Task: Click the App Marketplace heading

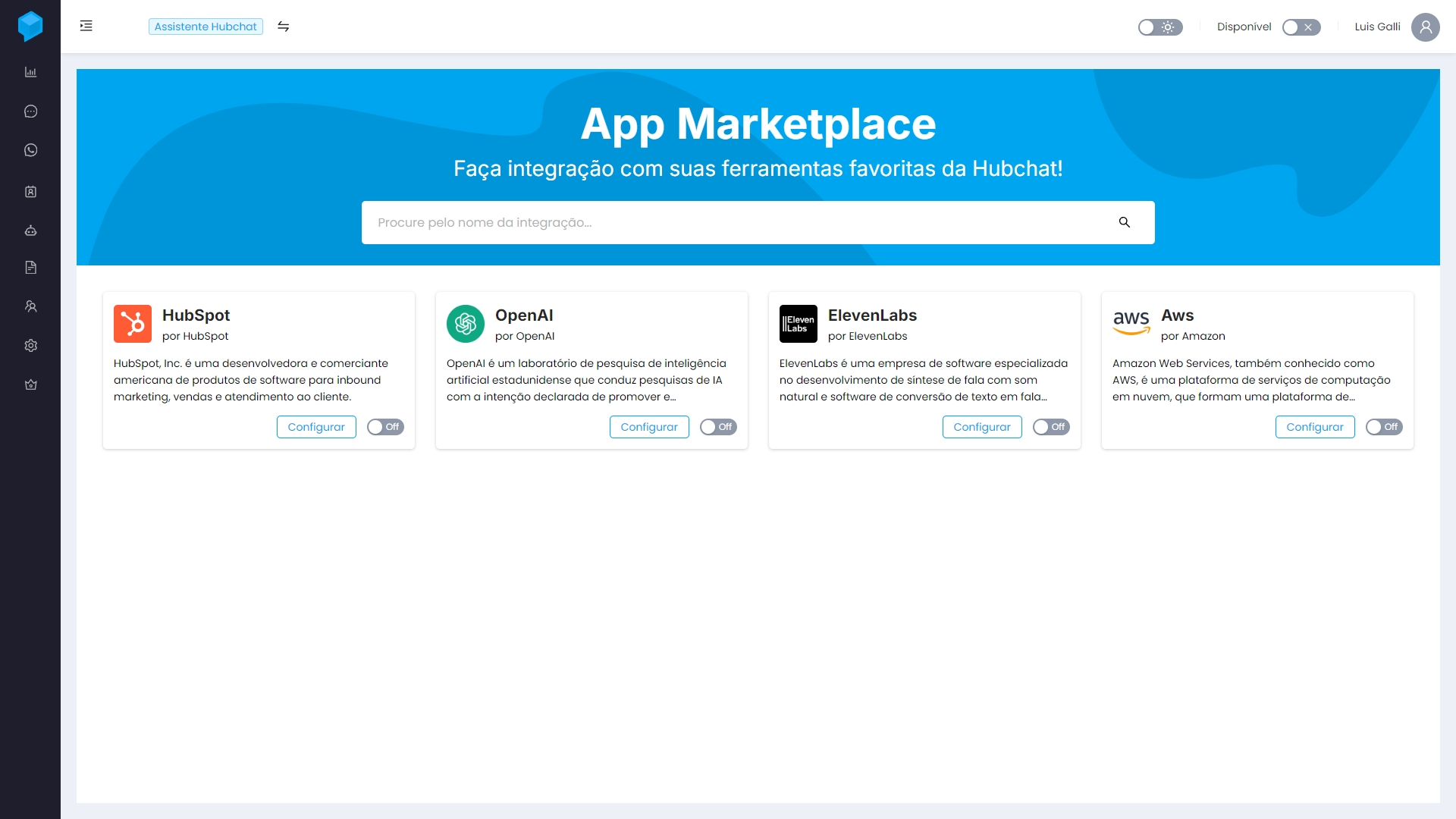Action: 758,124
